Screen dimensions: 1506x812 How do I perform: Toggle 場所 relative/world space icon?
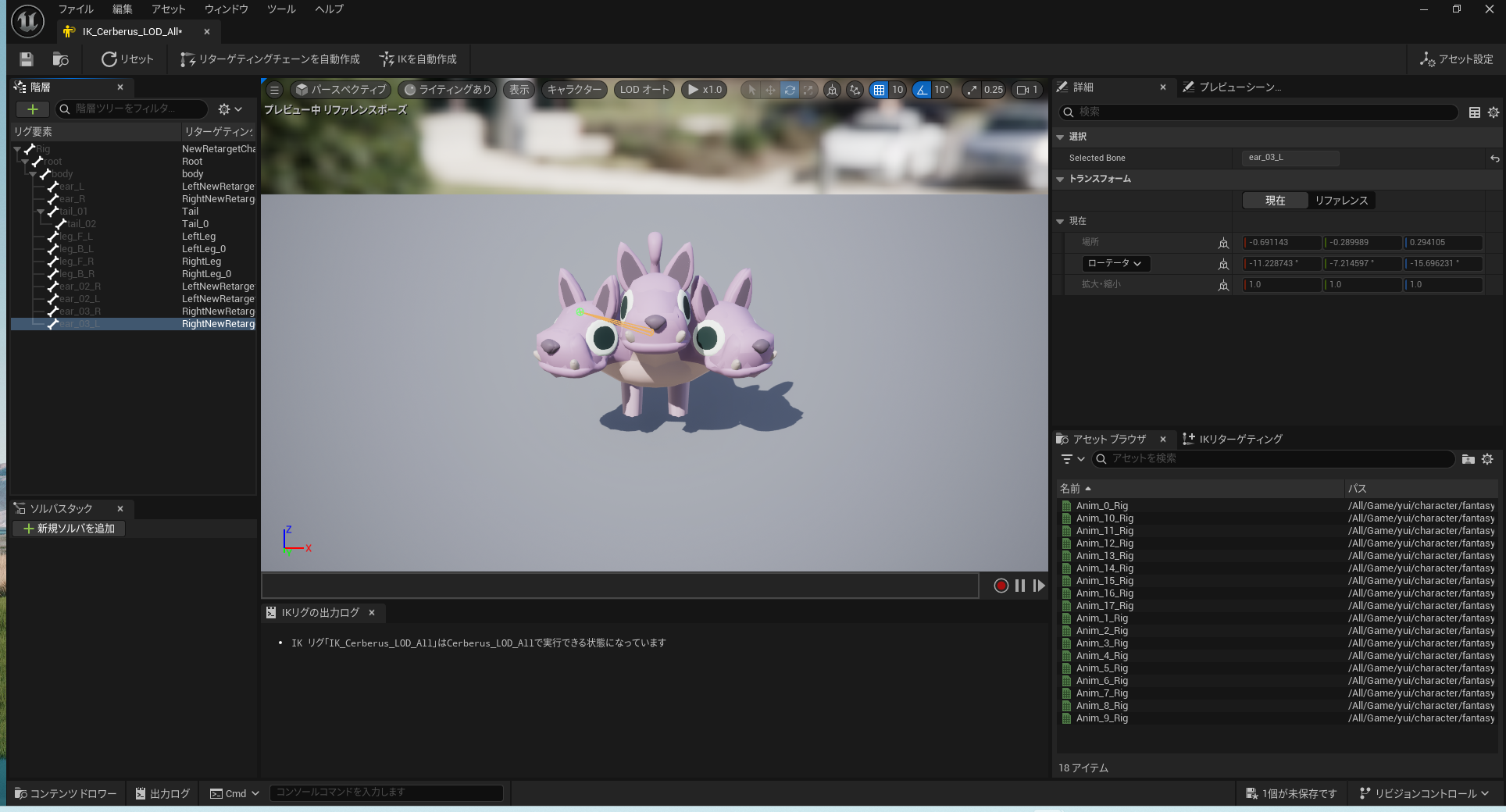pyautogui.click(x=1223, y=243)
